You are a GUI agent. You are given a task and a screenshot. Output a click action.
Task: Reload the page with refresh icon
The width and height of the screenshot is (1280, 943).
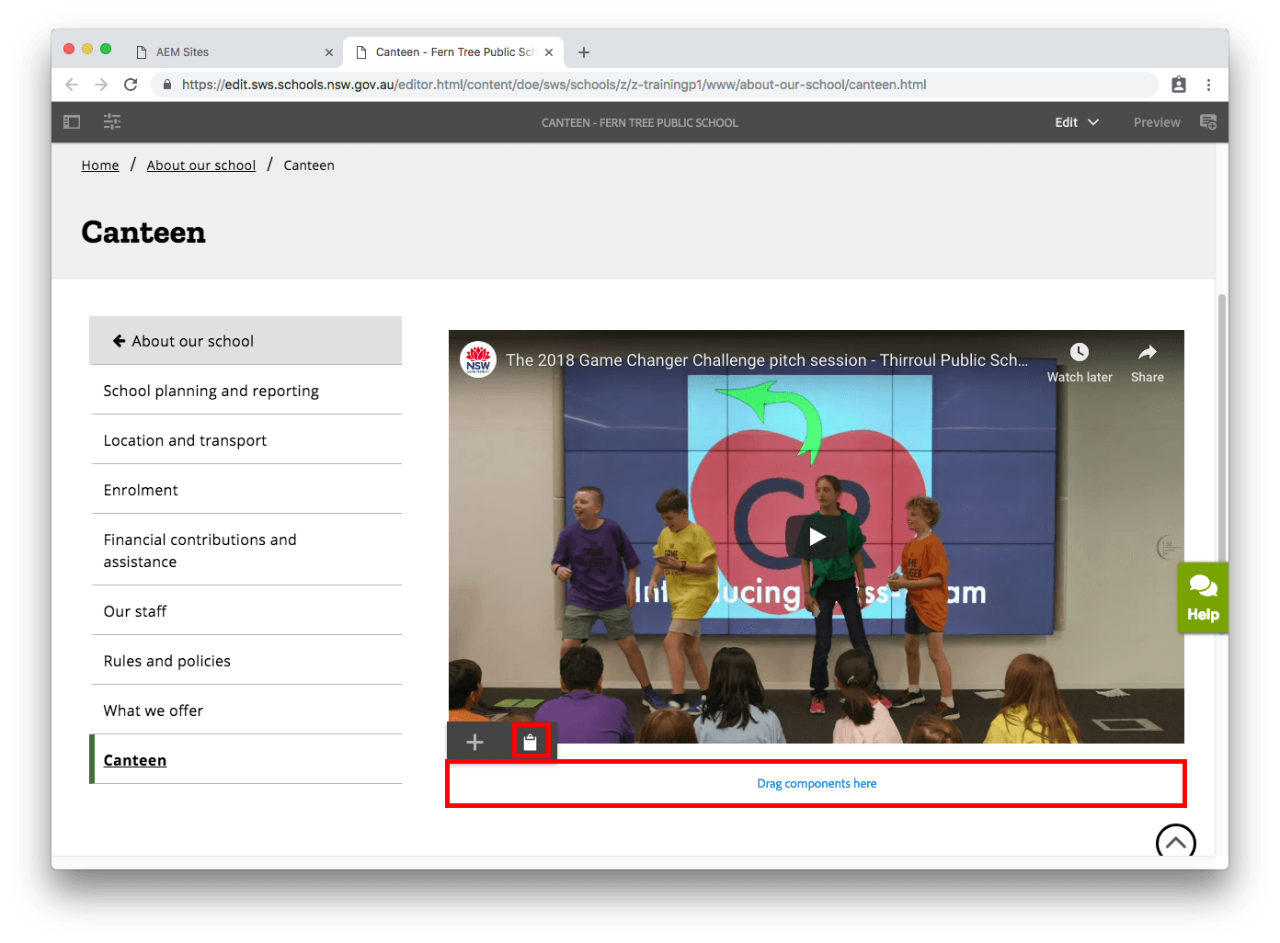(x=130, y=85)
